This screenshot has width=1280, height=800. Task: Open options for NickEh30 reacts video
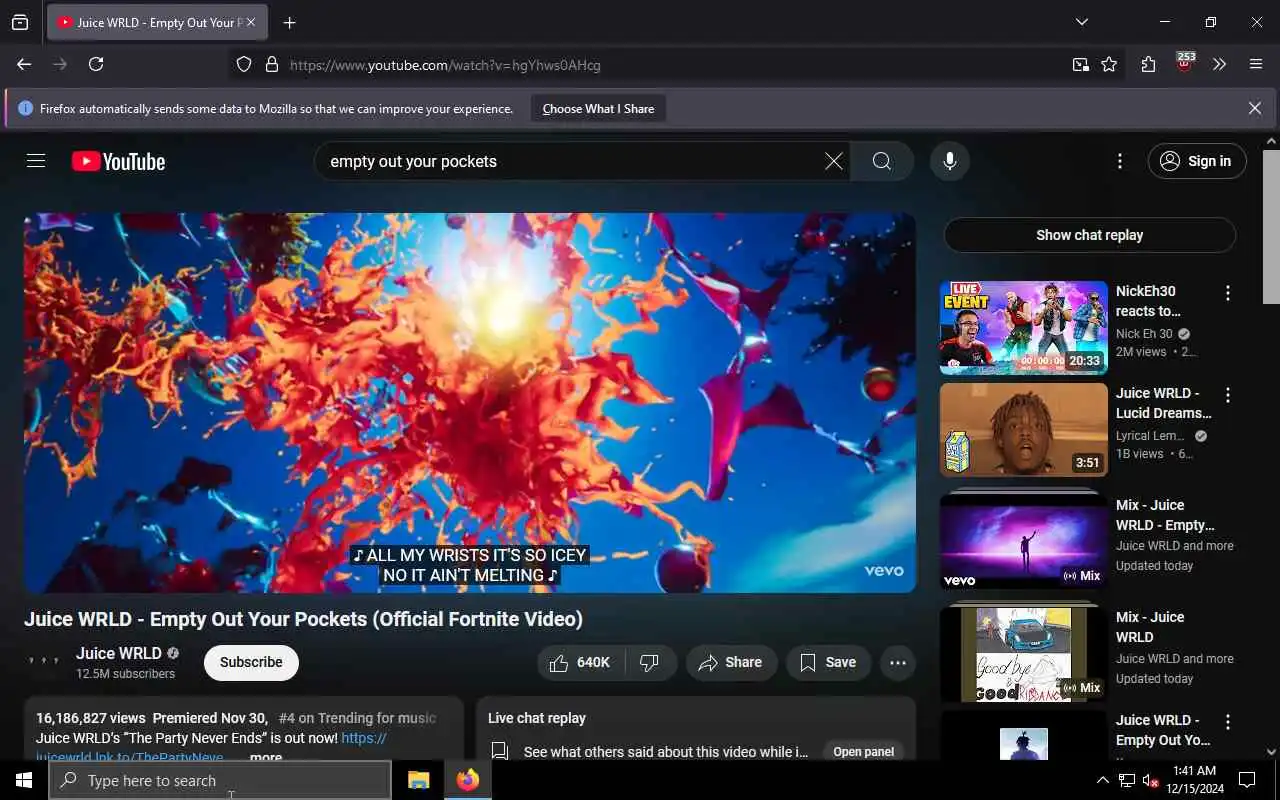(x=1227, y=293)
